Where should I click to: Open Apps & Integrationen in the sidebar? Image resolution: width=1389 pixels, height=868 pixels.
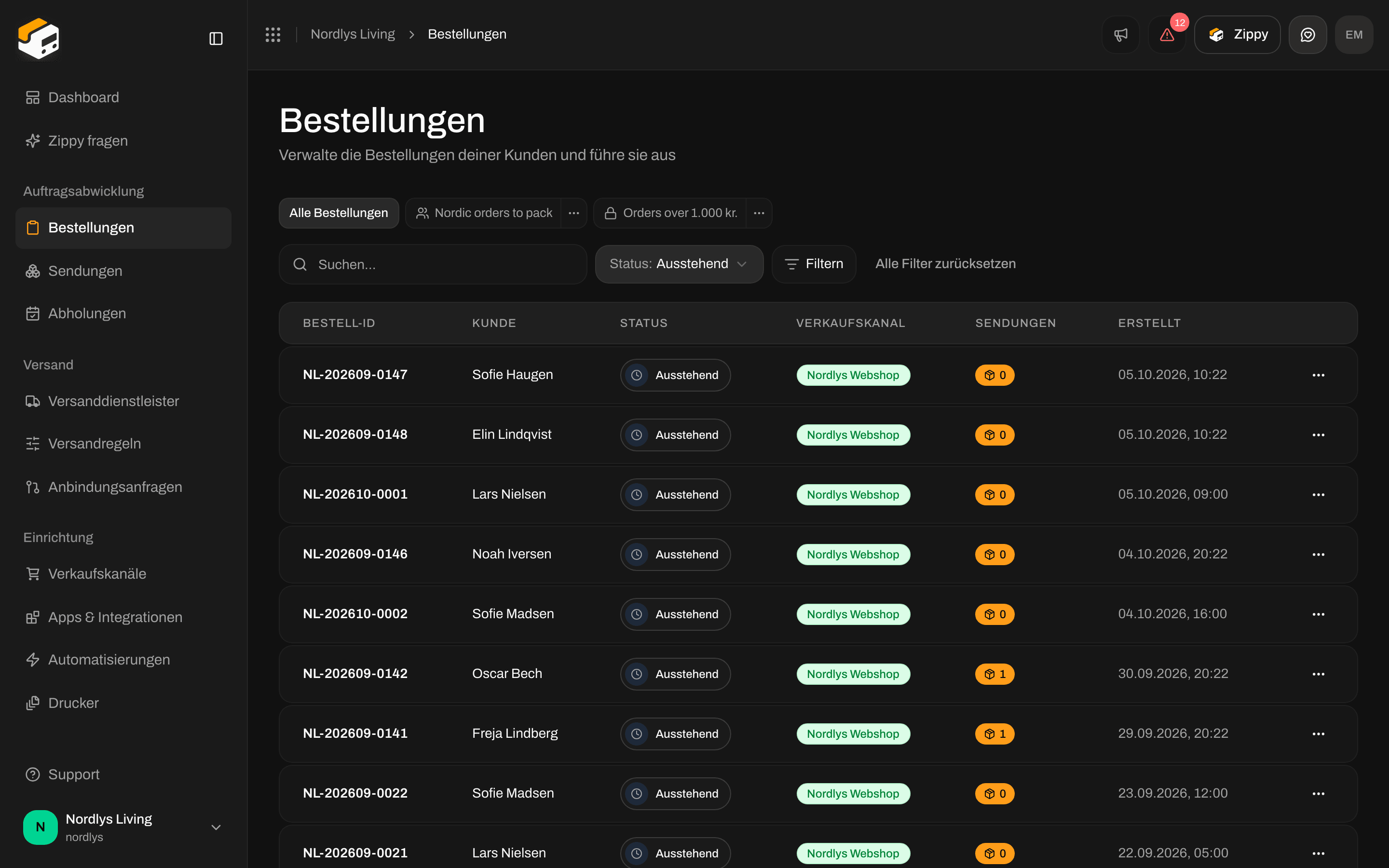point(123,617)
